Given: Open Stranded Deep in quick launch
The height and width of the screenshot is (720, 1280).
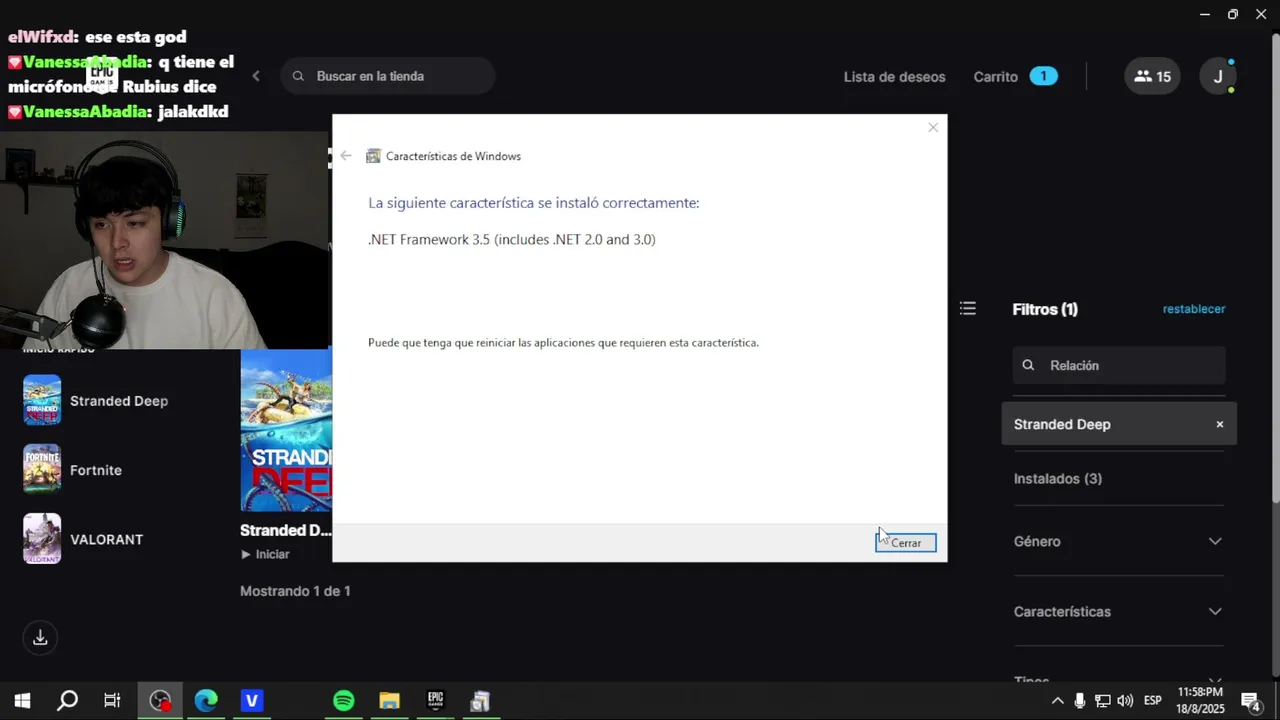Looking at the screenshot, I should point(119,401).
